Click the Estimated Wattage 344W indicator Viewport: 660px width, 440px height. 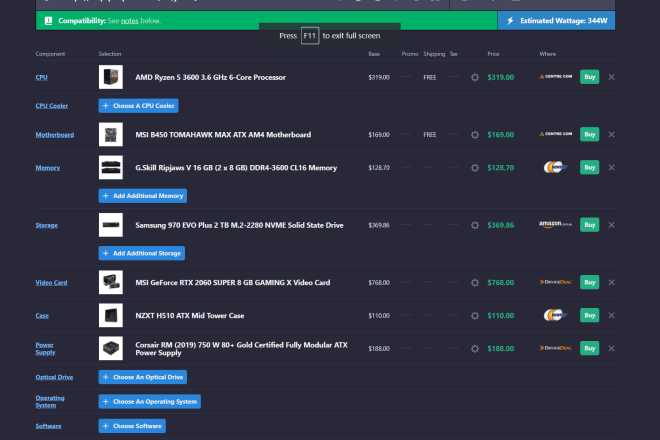(556, 21)
